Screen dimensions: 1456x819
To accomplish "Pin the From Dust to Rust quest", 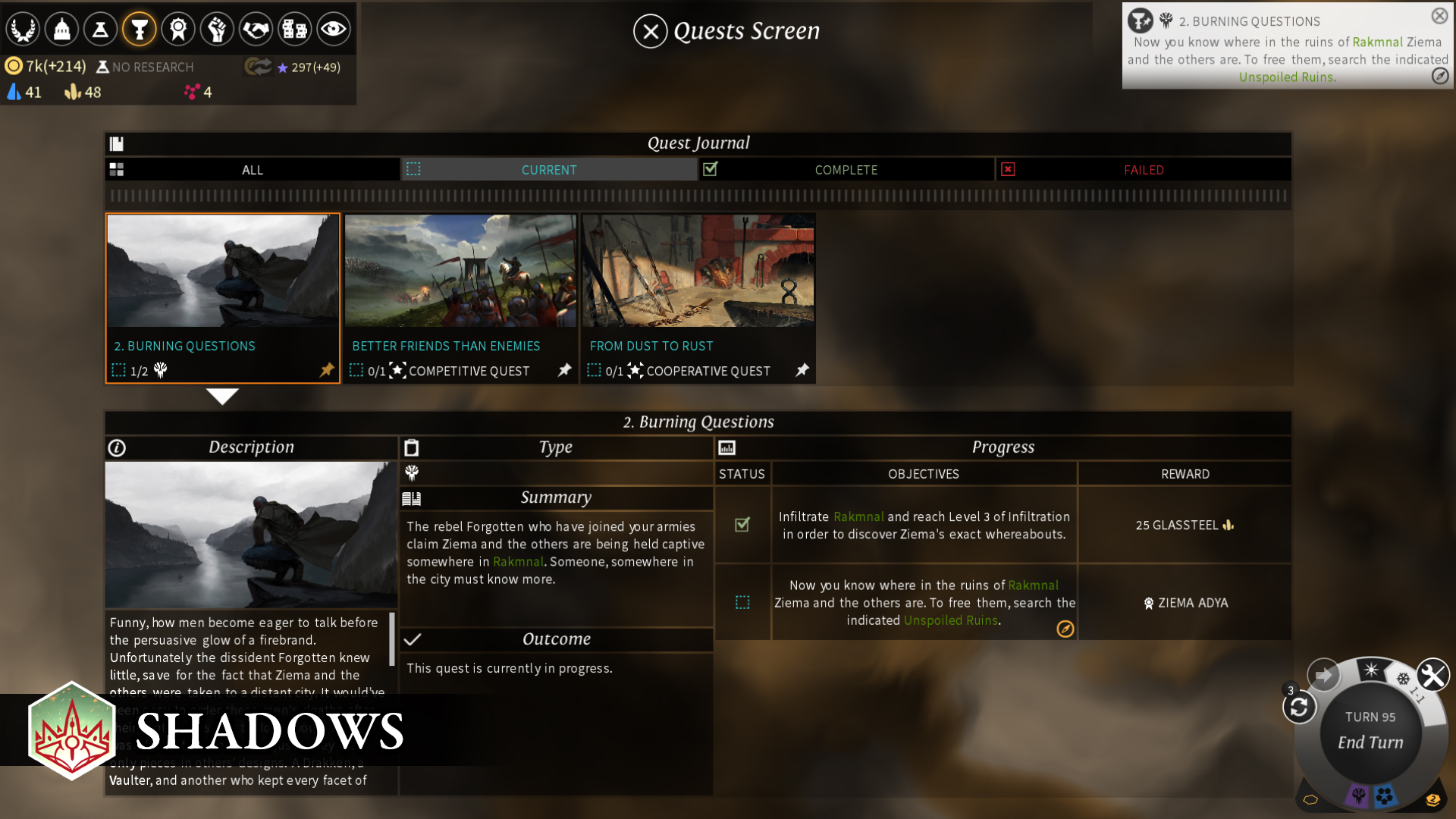I will coord(802,371).
